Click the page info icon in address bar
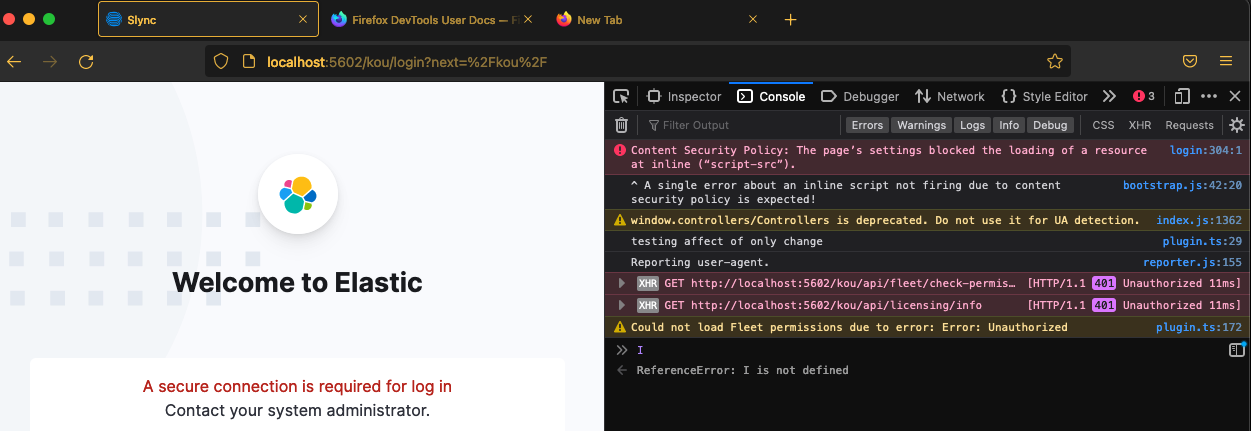 (x=249, y=62)
